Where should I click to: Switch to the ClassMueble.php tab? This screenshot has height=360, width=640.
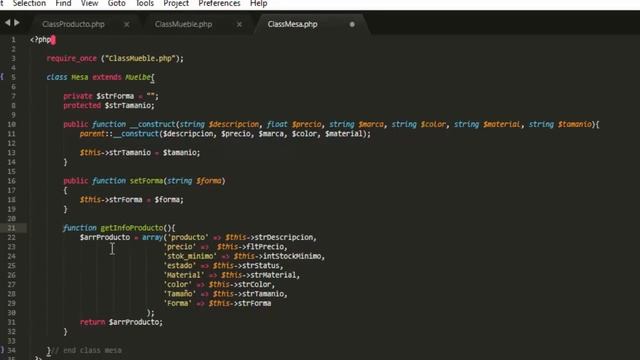tap(183, 24)
